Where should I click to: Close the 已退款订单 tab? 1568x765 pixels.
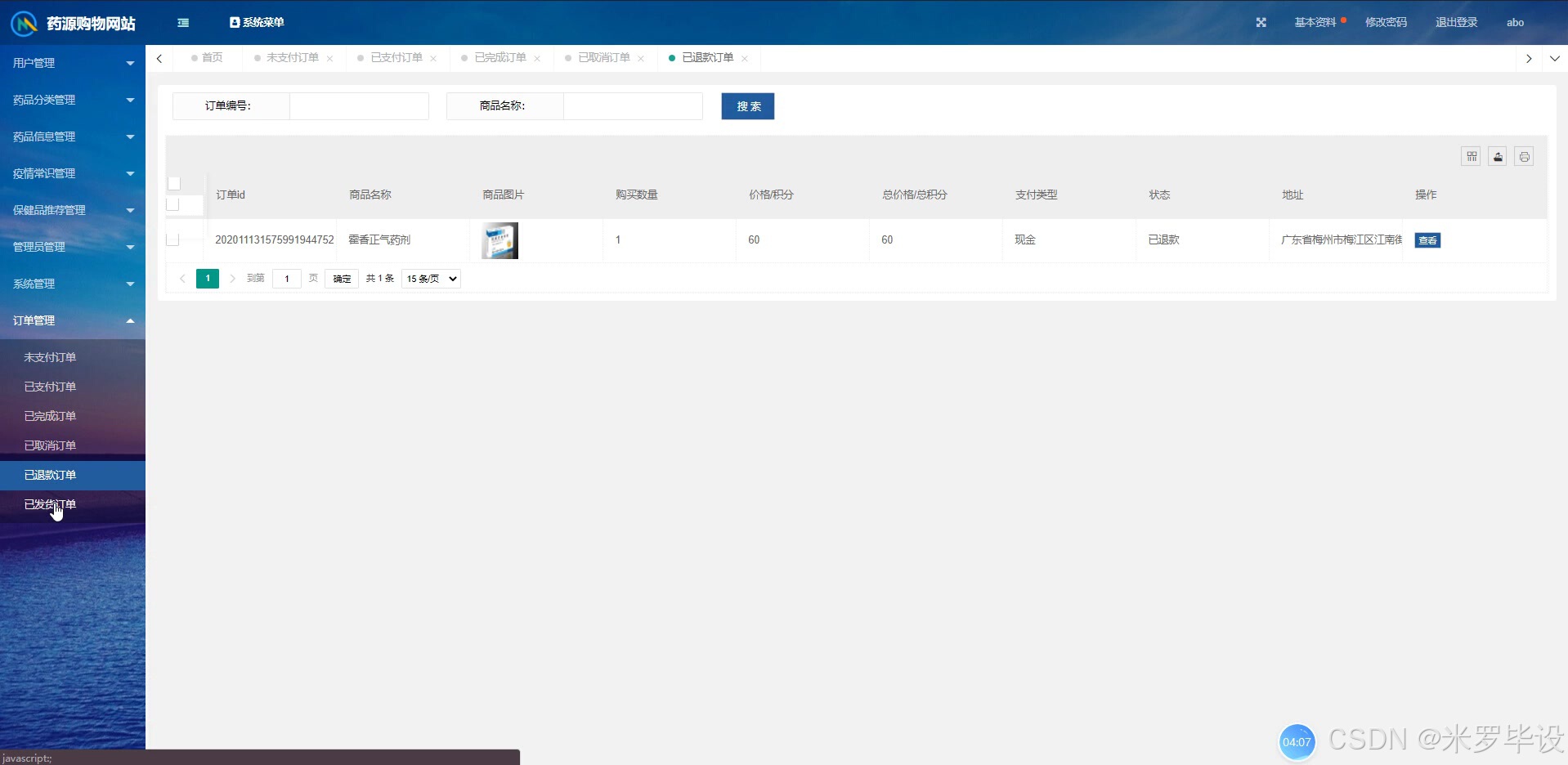point(745,58)
